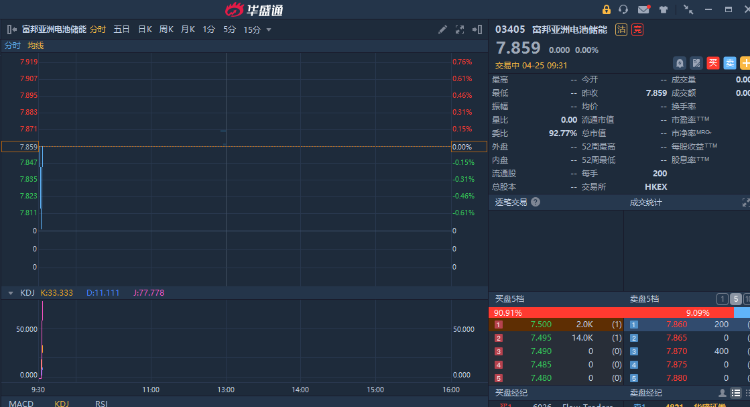Open the 15分 interval dropdown arrow
The width and height of the screenshot is (750, 407).
pyautogui.click(x=268, y=30)
